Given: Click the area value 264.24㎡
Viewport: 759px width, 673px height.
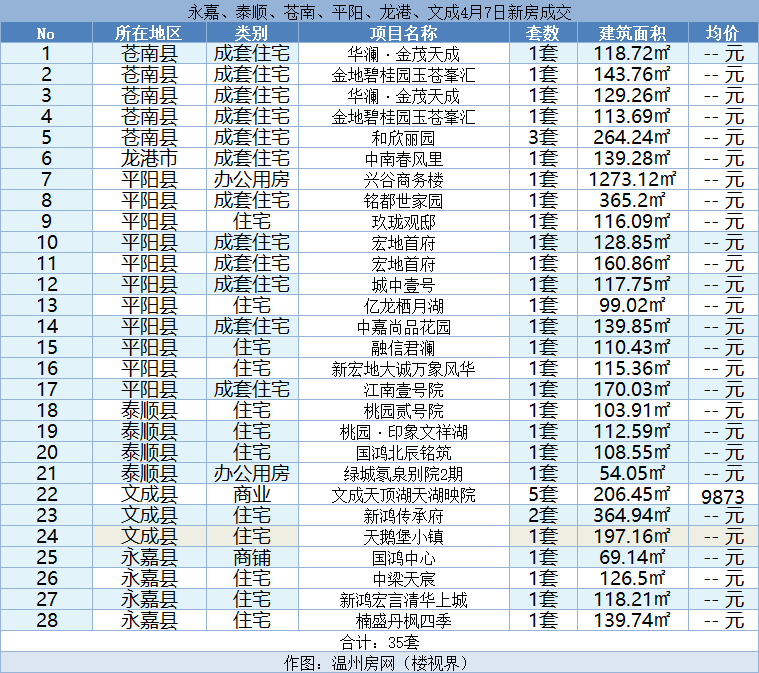Looking at the screenshot, I should pyautogui.click(x=632, y=138).
